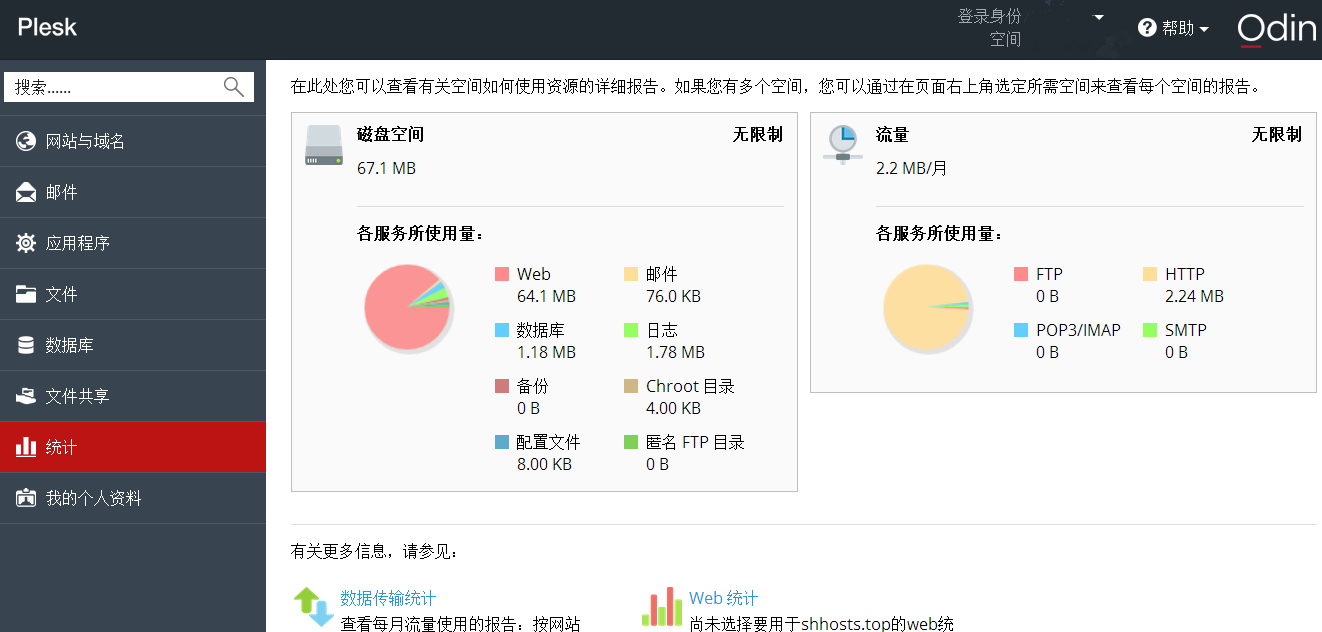Click the 数据传输统计 arrows icon
Screen dimensions: 1322x632
(x=313, y=607)
